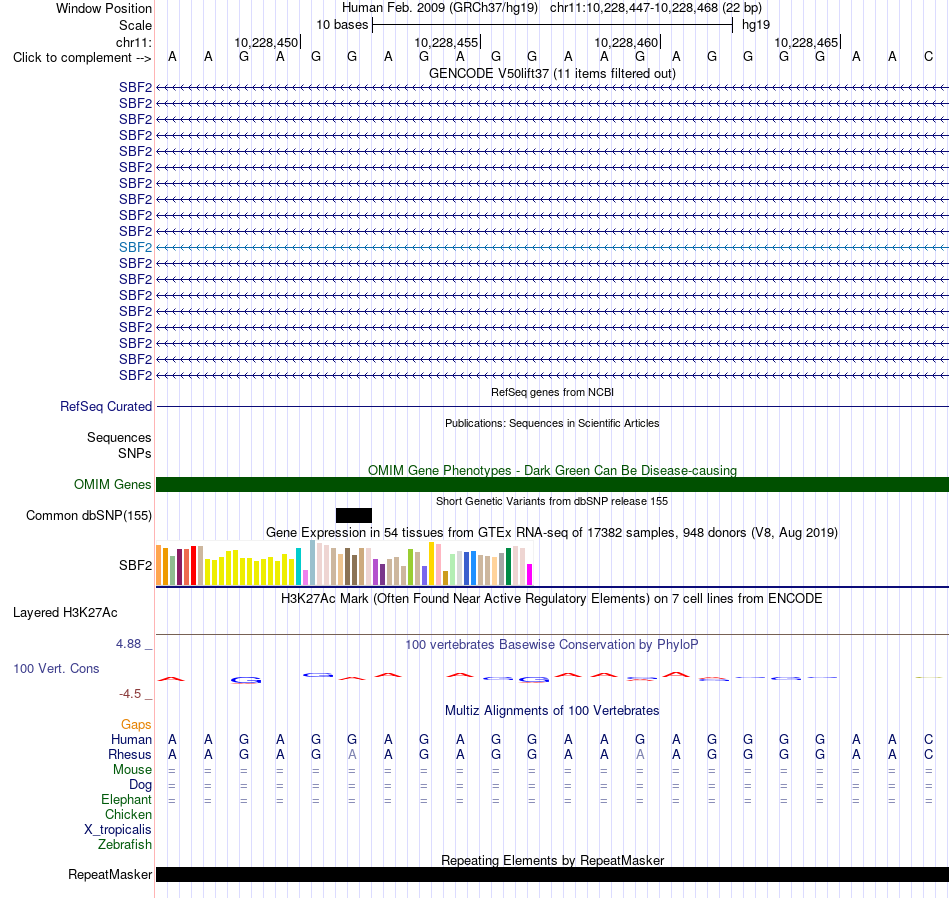Open Short Genetic Variants from dbSNP title
Image resolution: width=950 pixels, height=898 pixels.
(x=552, y=501)
